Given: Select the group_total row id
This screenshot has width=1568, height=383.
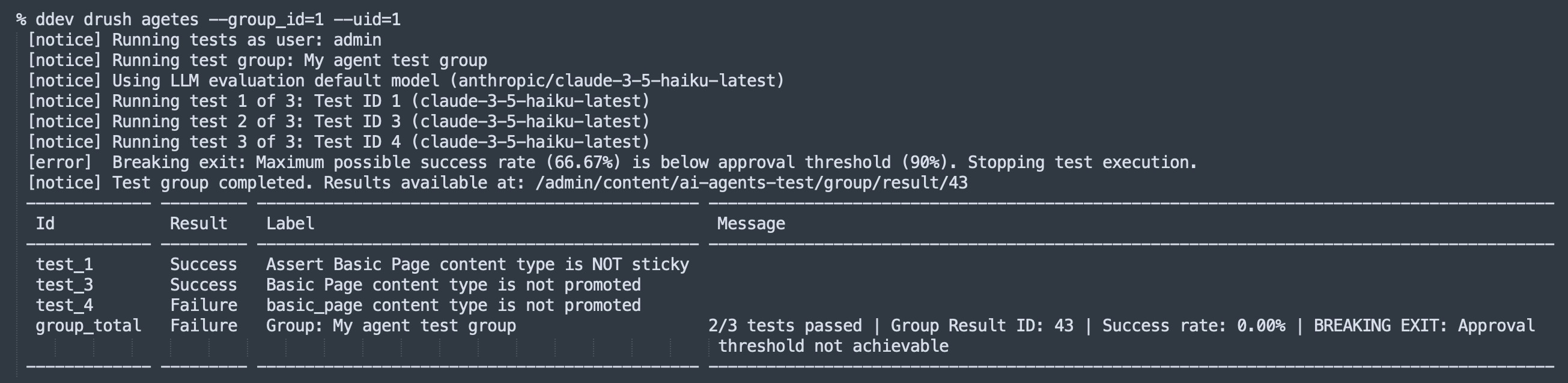Looking at the screenshot, I should [88, 326].
